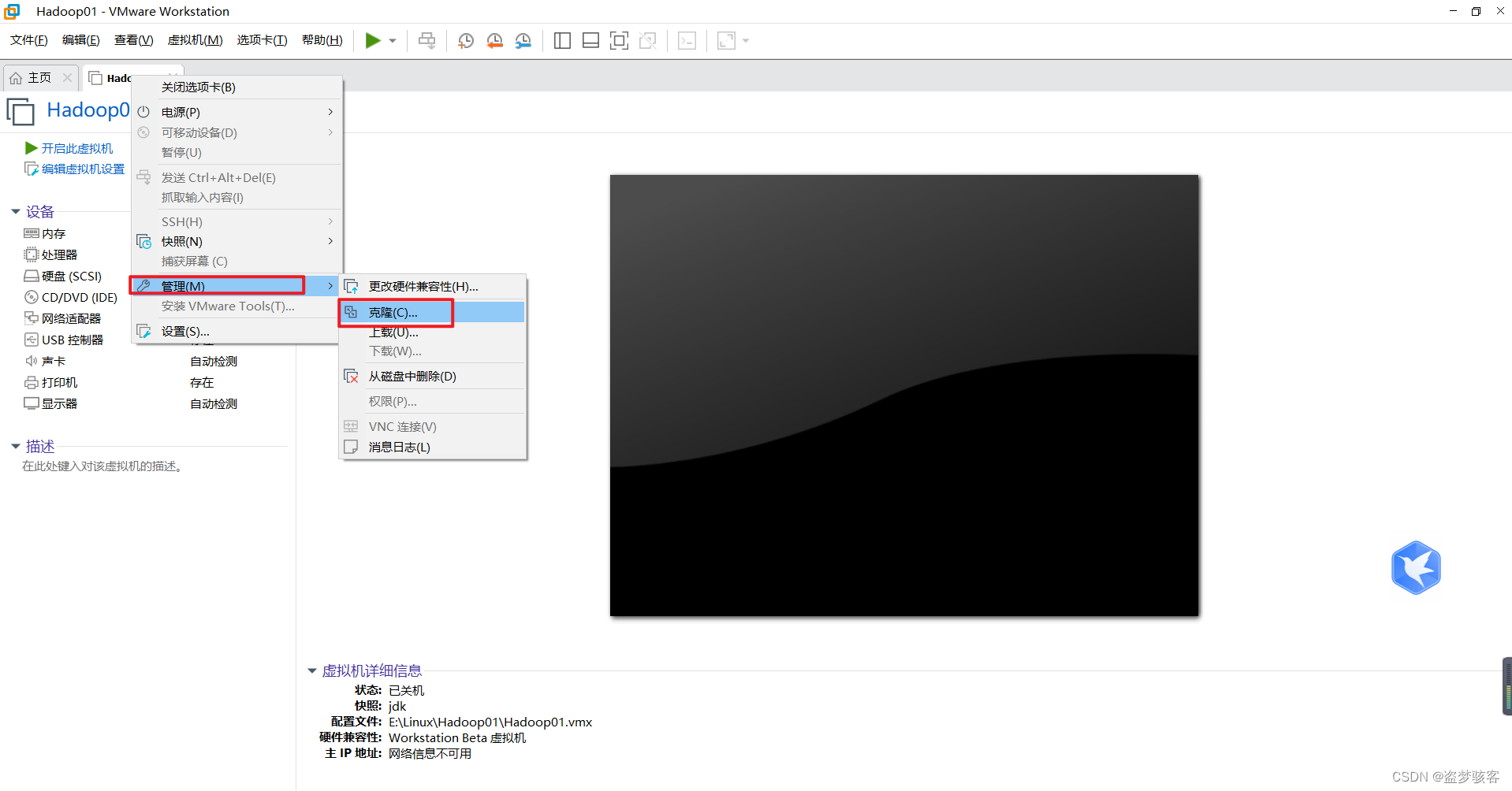Click the green power-on play toolbar icon
This screenshot has height=791, width=1512.
[x=373, y=40]
